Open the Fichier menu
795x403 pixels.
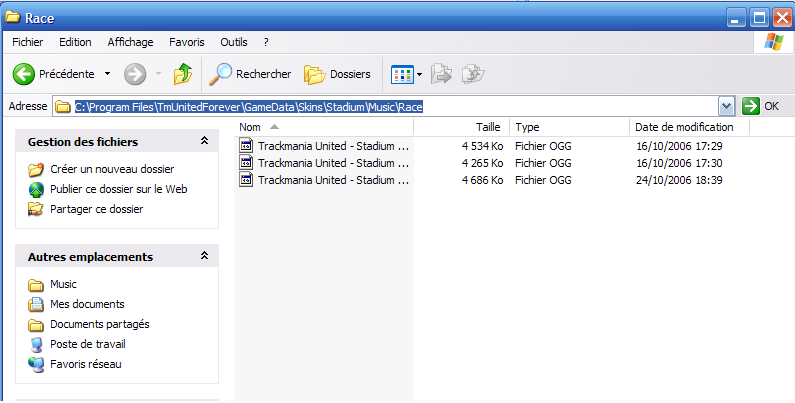pyautogui.click(x=28, y=42)
